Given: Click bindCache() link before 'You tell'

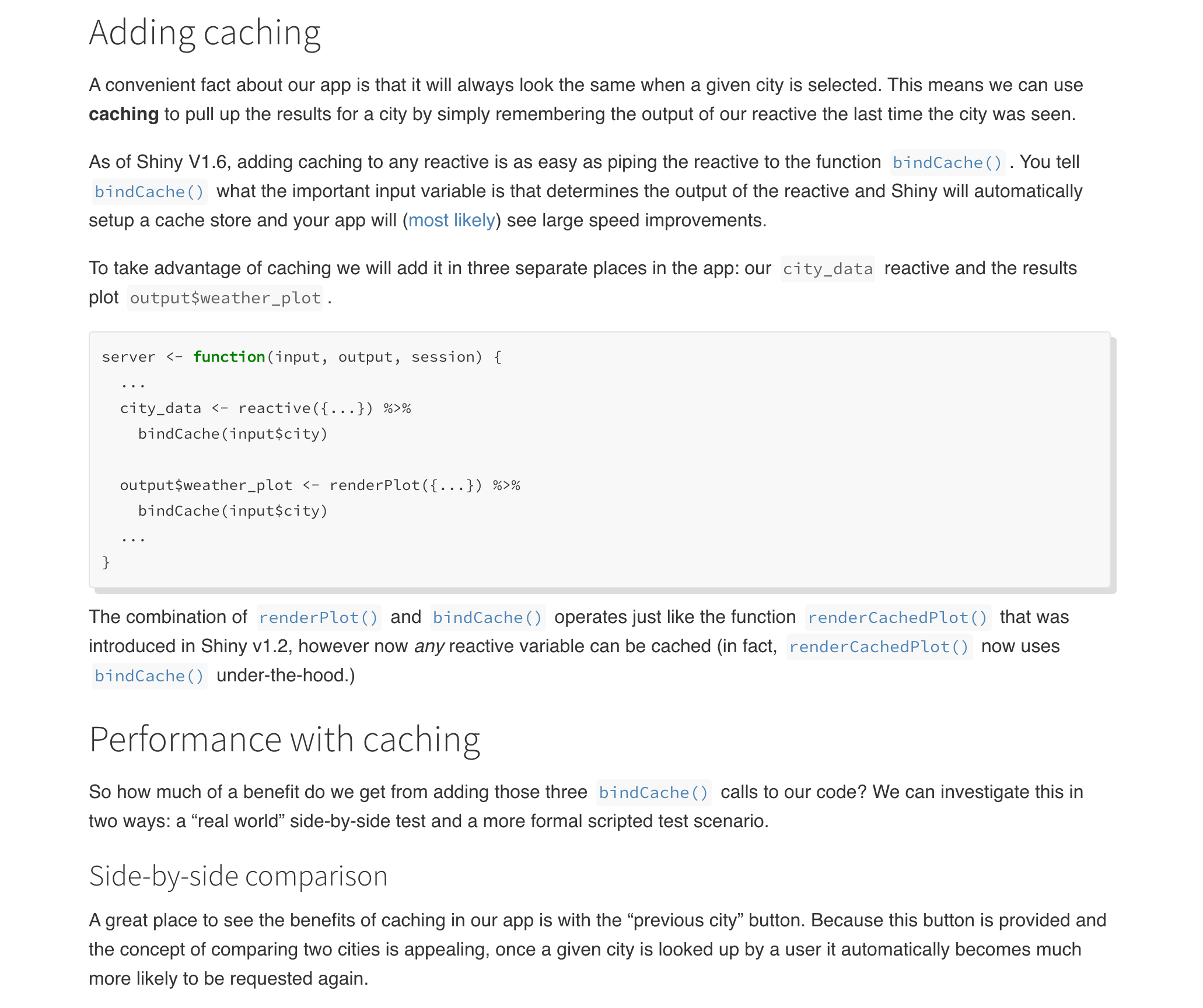Looking at the screenshot, I should (947, 163).
